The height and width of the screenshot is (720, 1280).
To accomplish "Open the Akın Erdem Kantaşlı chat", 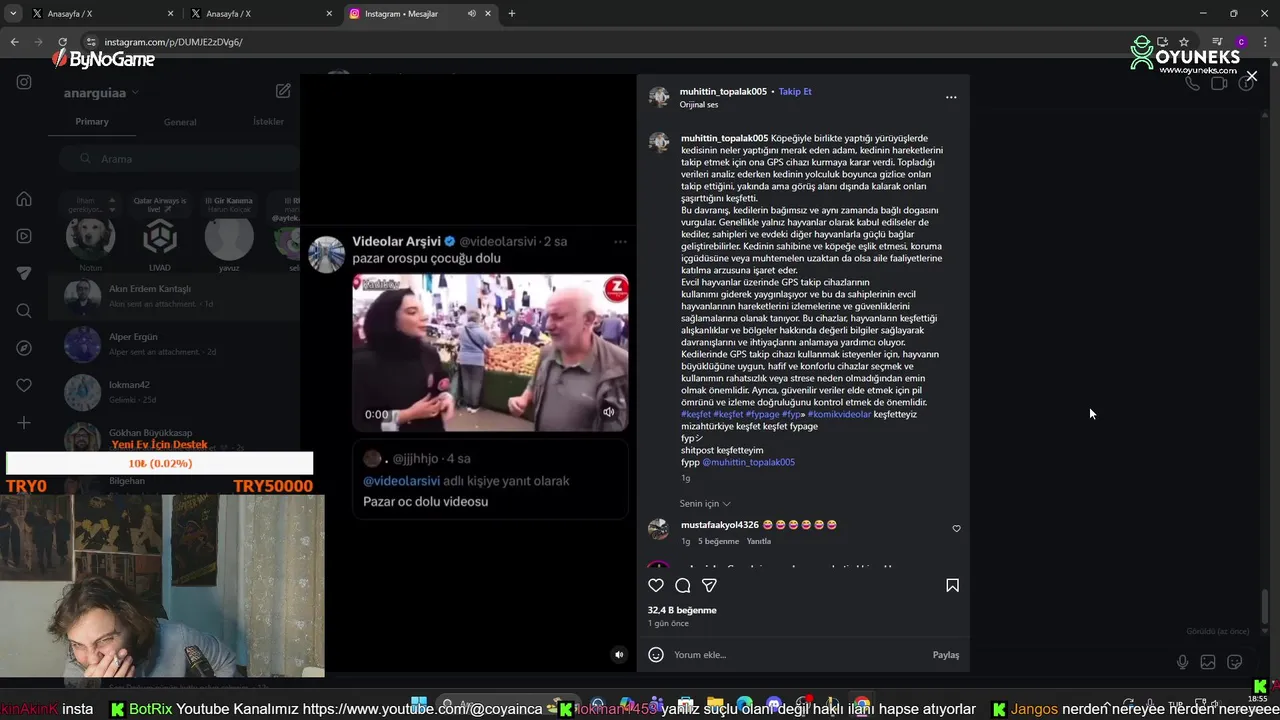I will pos(173,296).
